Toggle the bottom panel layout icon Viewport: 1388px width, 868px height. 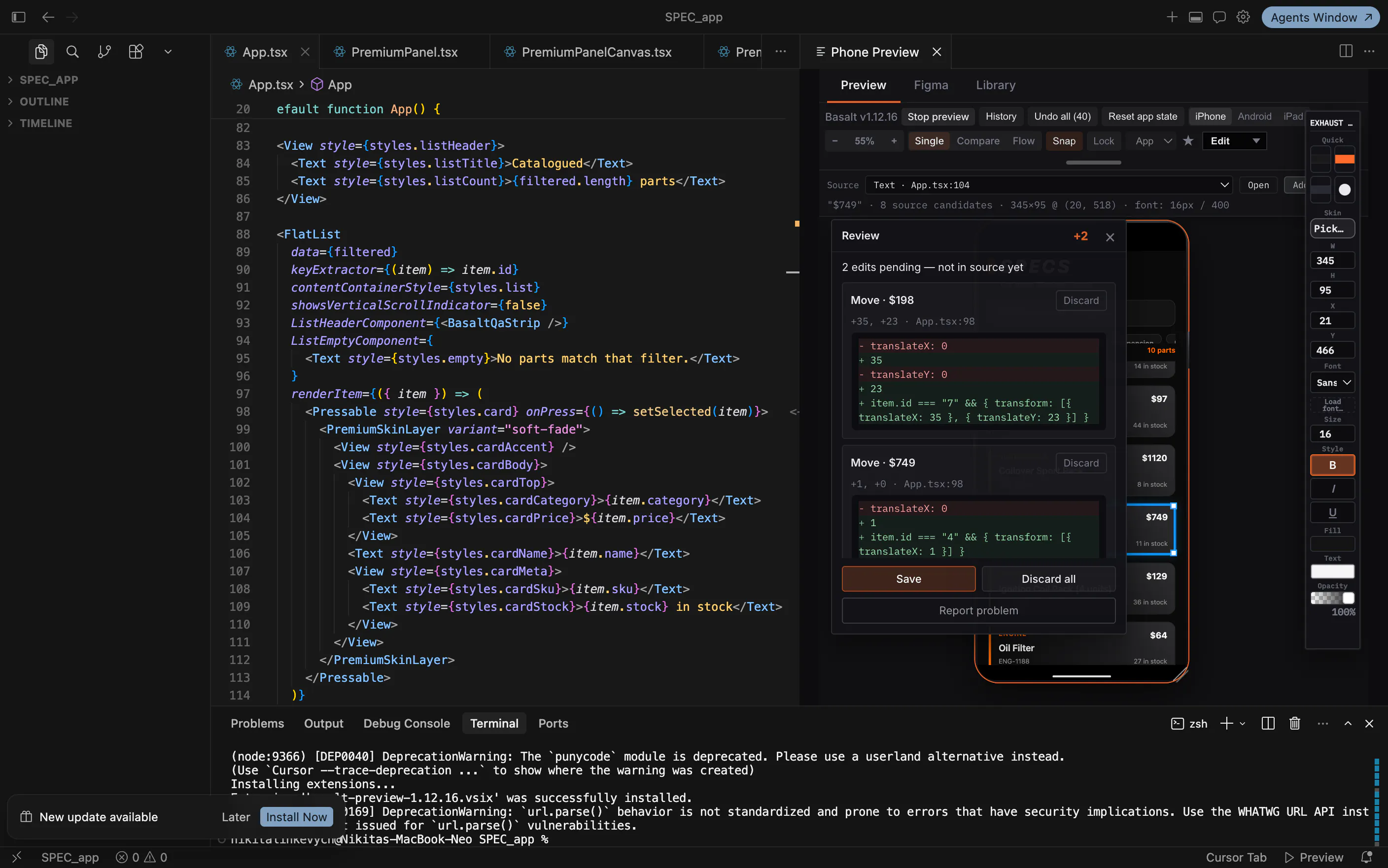pyautogui.click(x=1196, y=17)
